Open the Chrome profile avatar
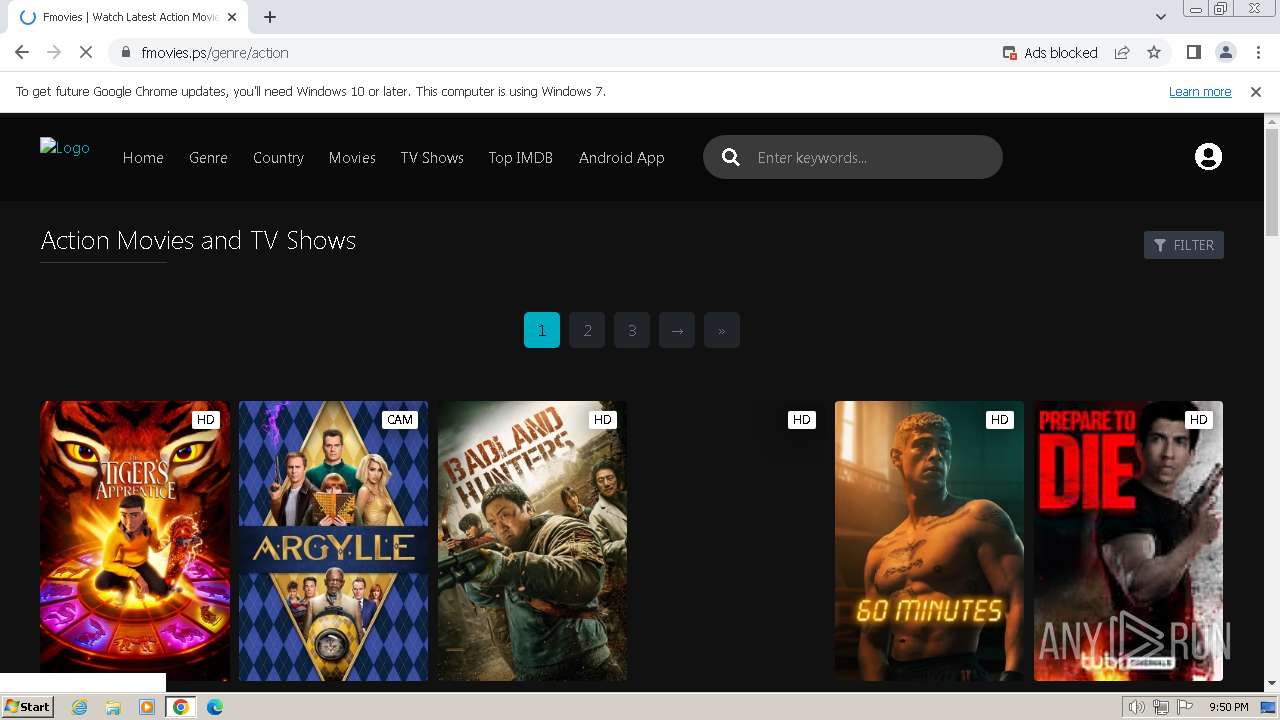Viewport: 1280px width, 720px height. point(1225,53)
